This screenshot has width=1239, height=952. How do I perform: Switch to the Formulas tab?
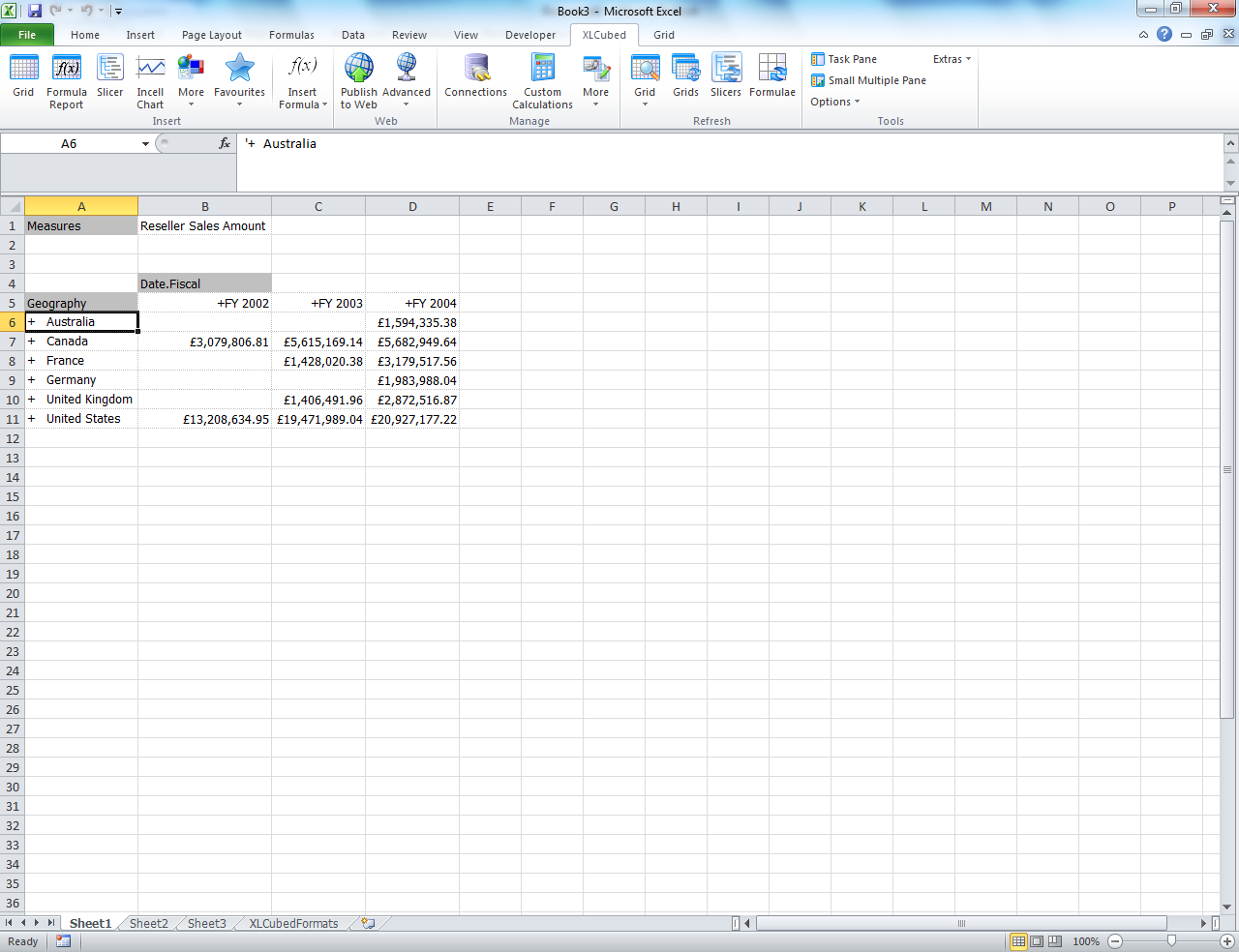click(x=291, y=35)
